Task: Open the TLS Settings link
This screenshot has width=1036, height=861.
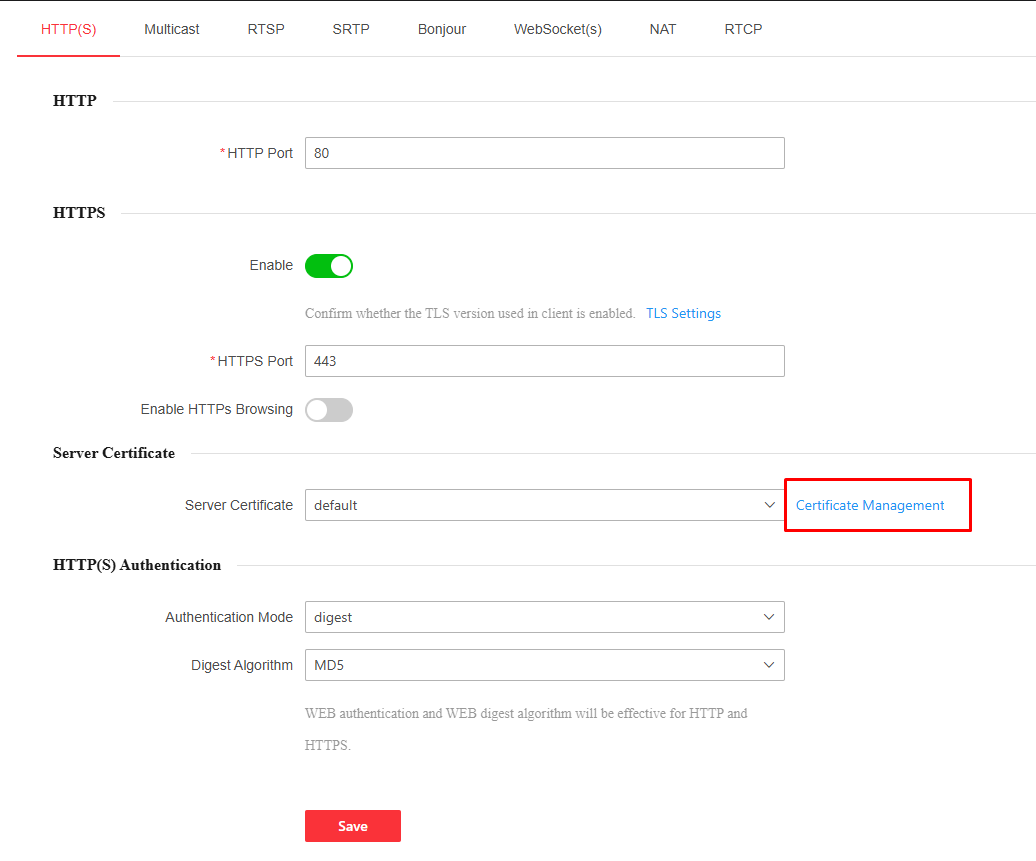Action: pyautogui.click(x=683, y=313)
